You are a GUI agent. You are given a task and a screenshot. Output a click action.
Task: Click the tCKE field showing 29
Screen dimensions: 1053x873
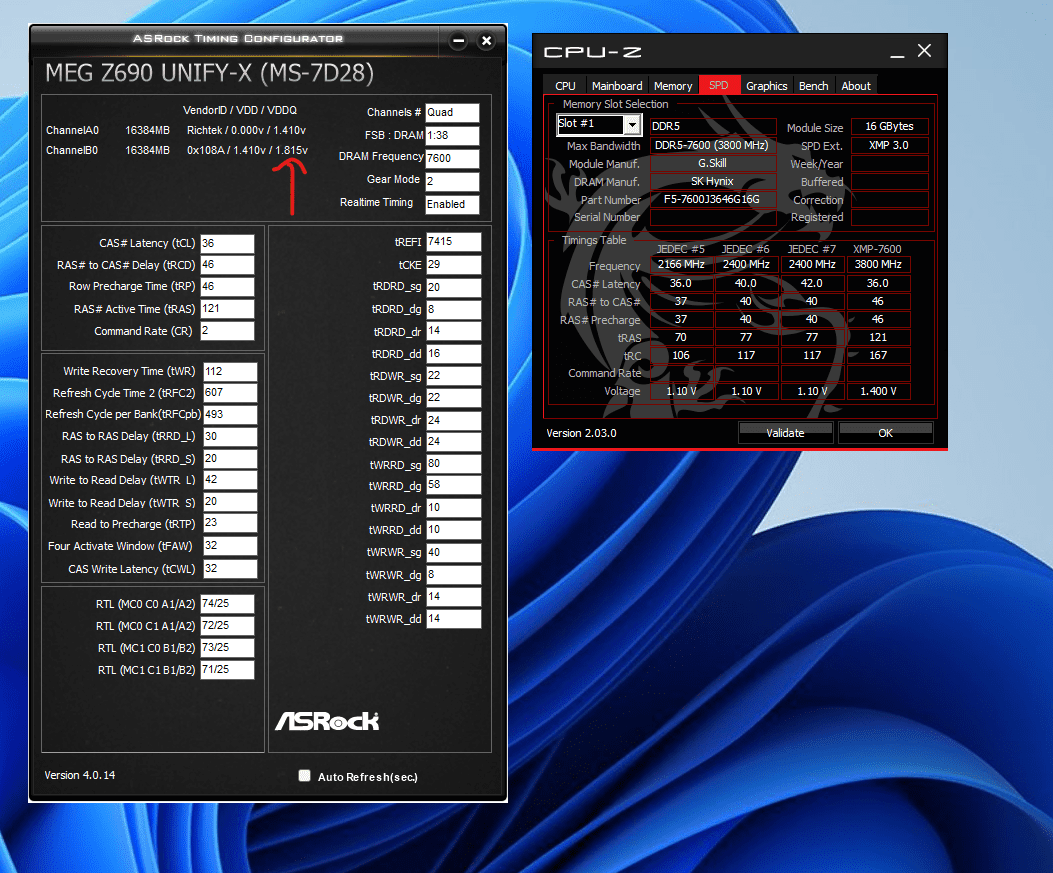[x=453, y=265]
